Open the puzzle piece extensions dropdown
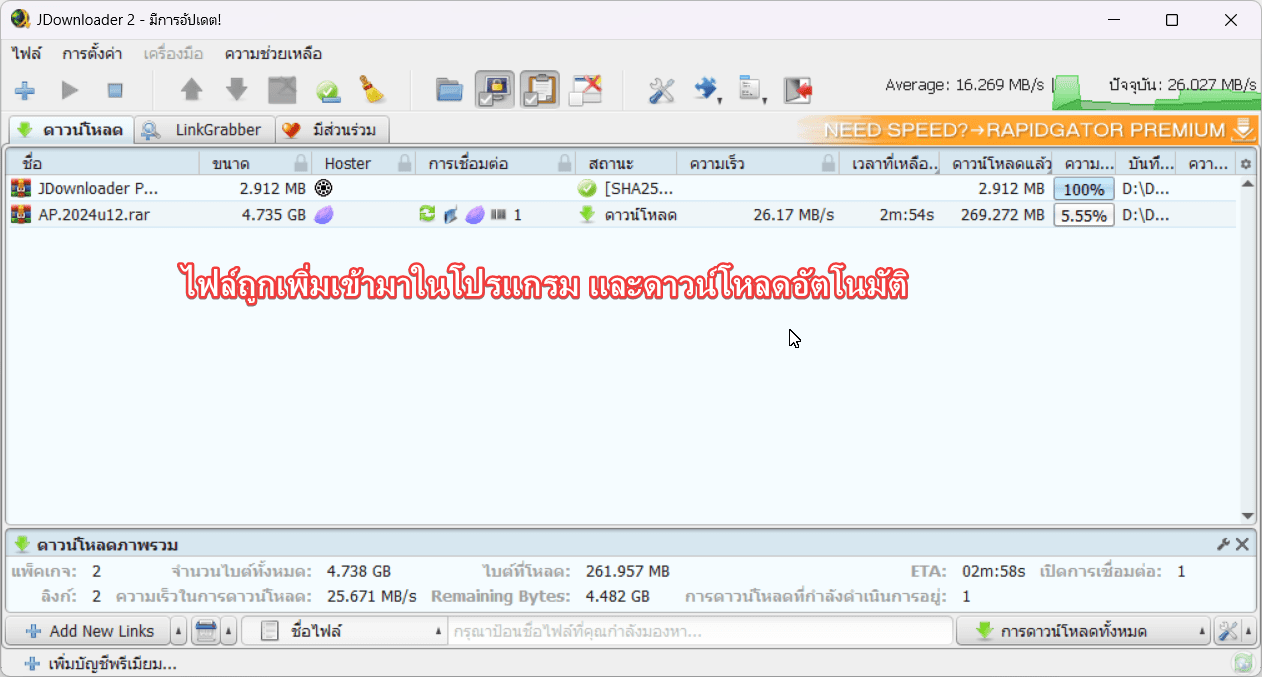This screenshot has width=1262, height=677. tap(708, 90)
